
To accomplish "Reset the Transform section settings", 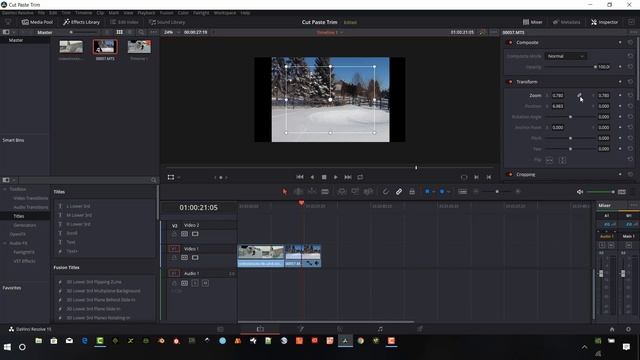I will tap(630, 82).
